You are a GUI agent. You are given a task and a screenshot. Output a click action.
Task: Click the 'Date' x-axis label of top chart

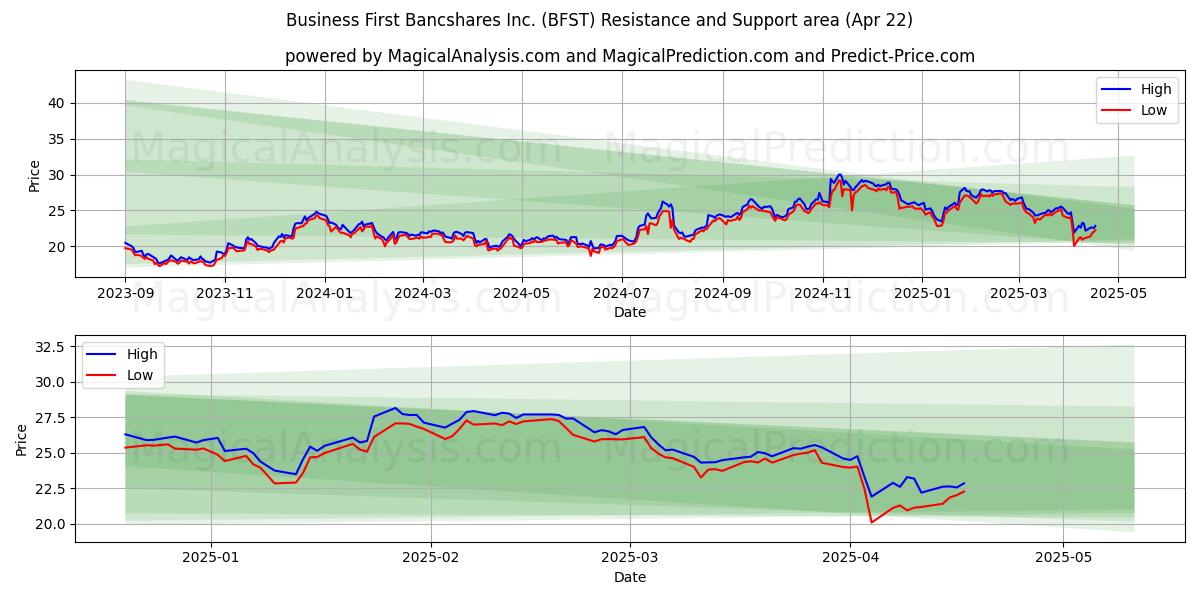[x=630, y=313]
